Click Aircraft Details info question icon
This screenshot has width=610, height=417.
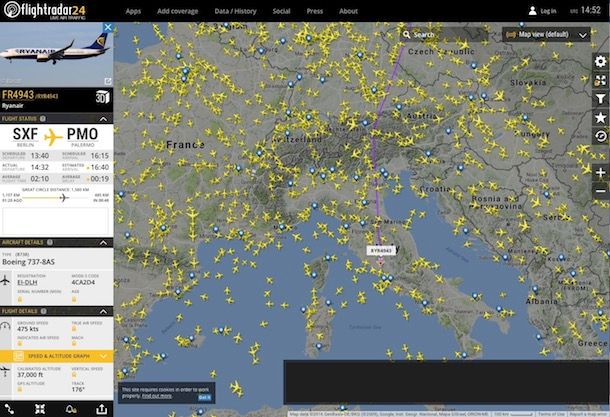click(50, 242)
